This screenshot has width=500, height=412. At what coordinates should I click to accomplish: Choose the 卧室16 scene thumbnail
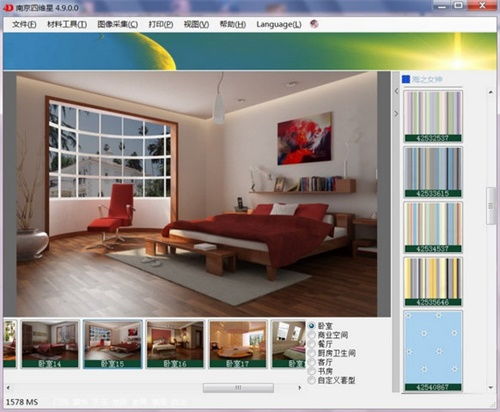tap(175, 344)
